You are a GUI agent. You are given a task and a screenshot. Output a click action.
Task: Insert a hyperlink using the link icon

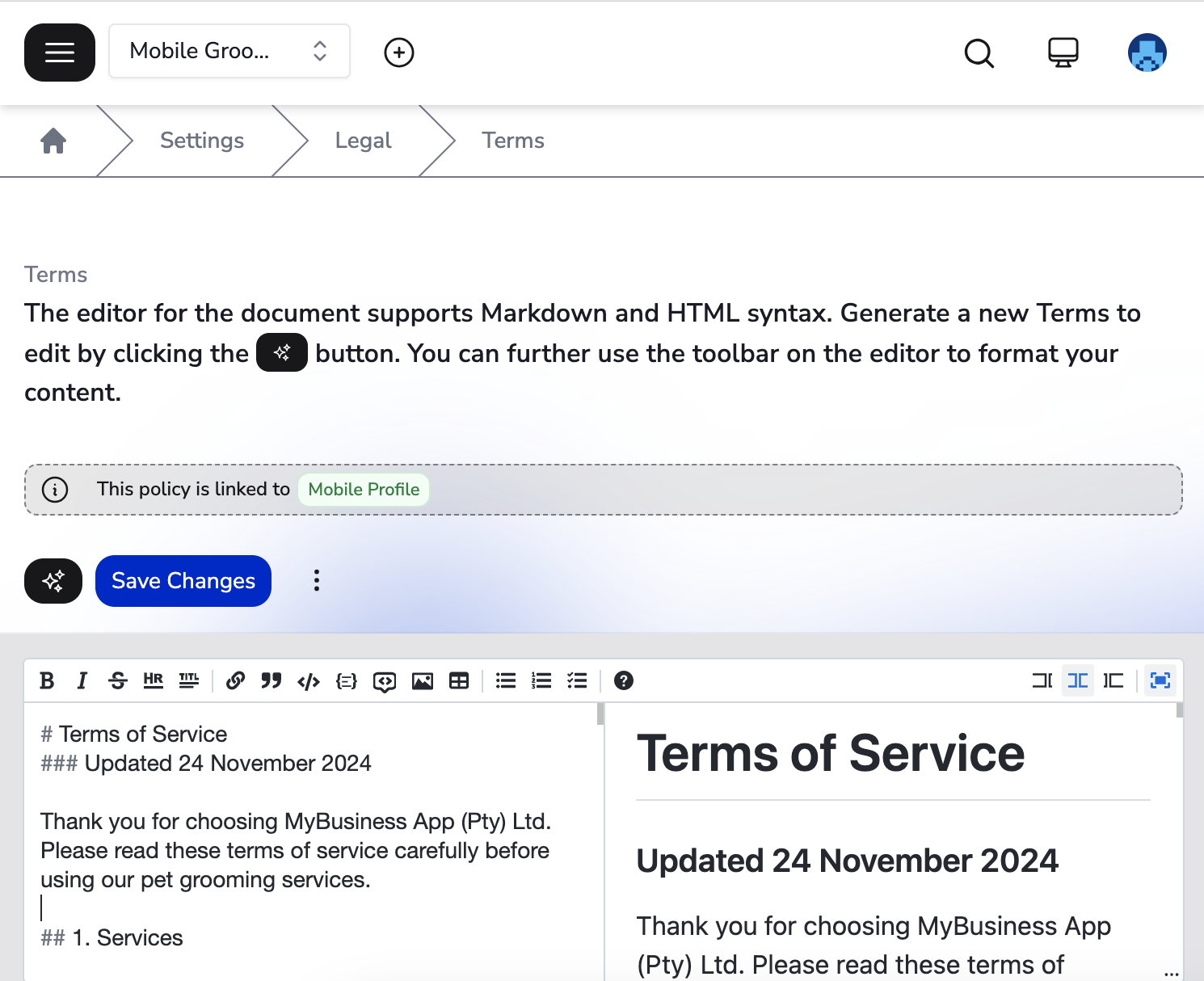coord(235,680)
